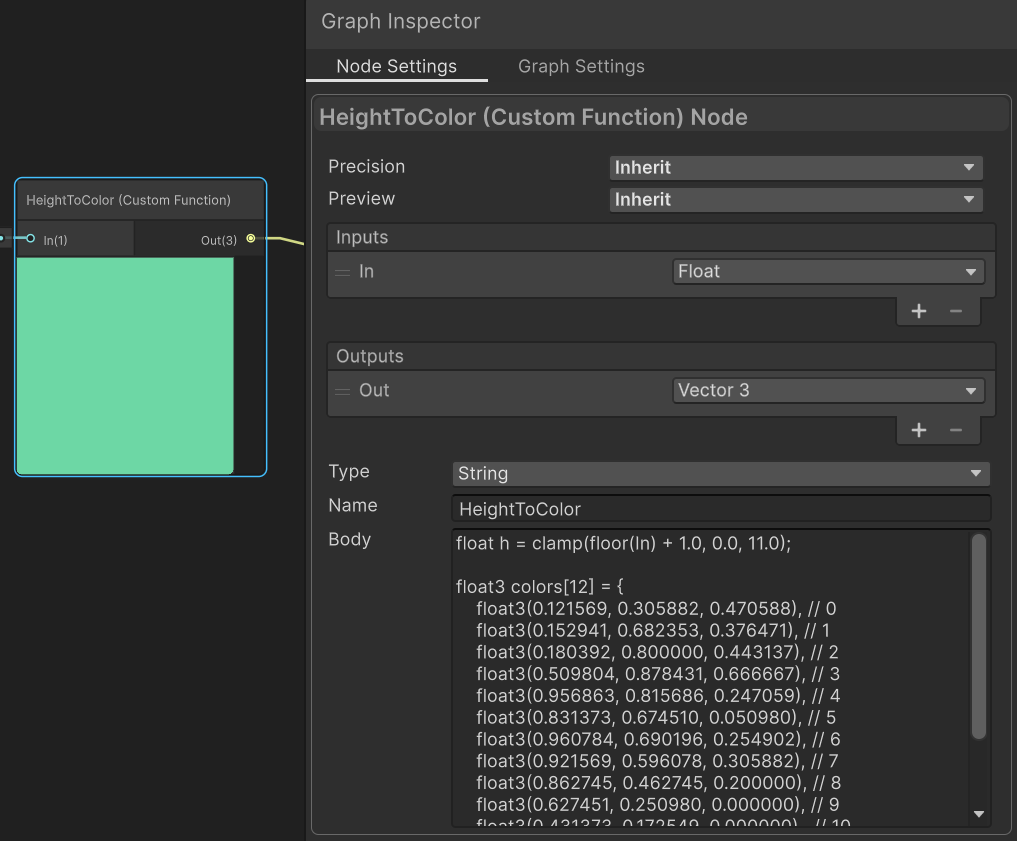Add a new output with the plus button
The image size is (1017, 841).
click(x=918, y=430)
